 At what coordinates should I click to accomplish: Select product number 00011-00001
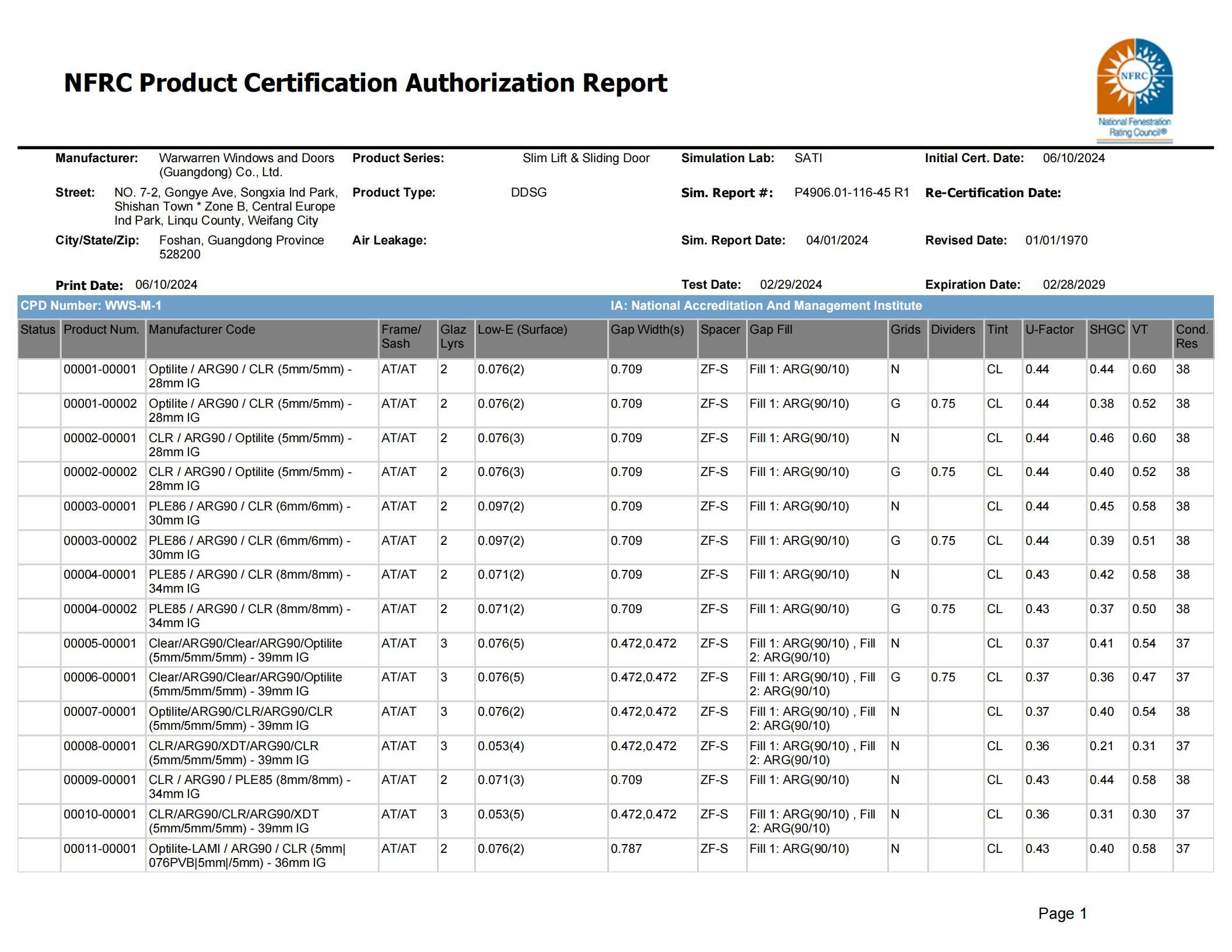point(100,849)
